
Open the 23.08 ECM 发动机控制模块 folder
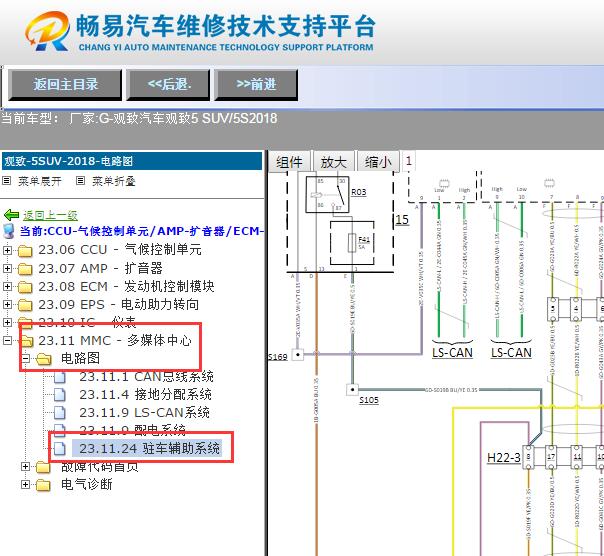[126, 286]
